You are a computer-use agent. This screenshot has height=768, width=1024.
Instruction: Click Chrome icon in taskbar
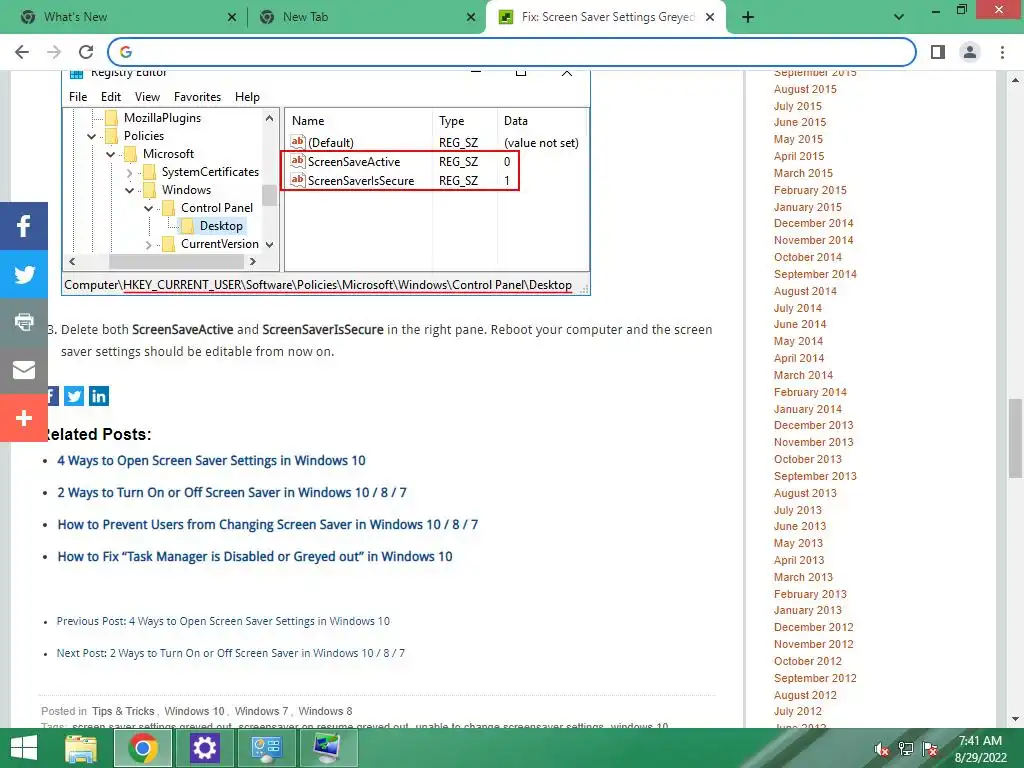(143, 748)
